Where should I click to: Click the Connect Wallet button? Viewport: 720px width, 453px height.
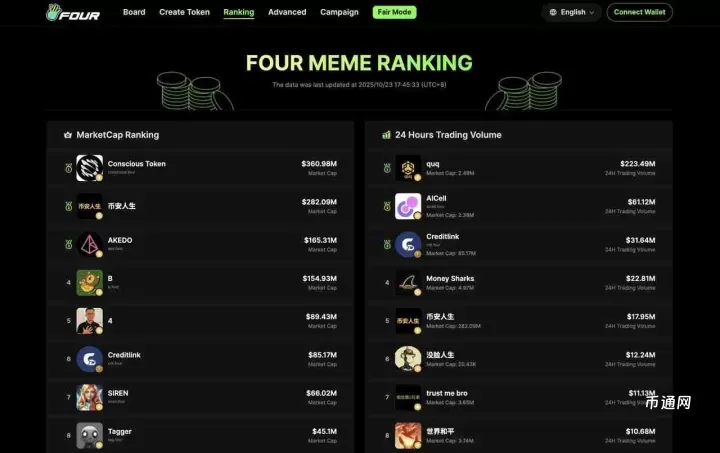pos(639,12)
